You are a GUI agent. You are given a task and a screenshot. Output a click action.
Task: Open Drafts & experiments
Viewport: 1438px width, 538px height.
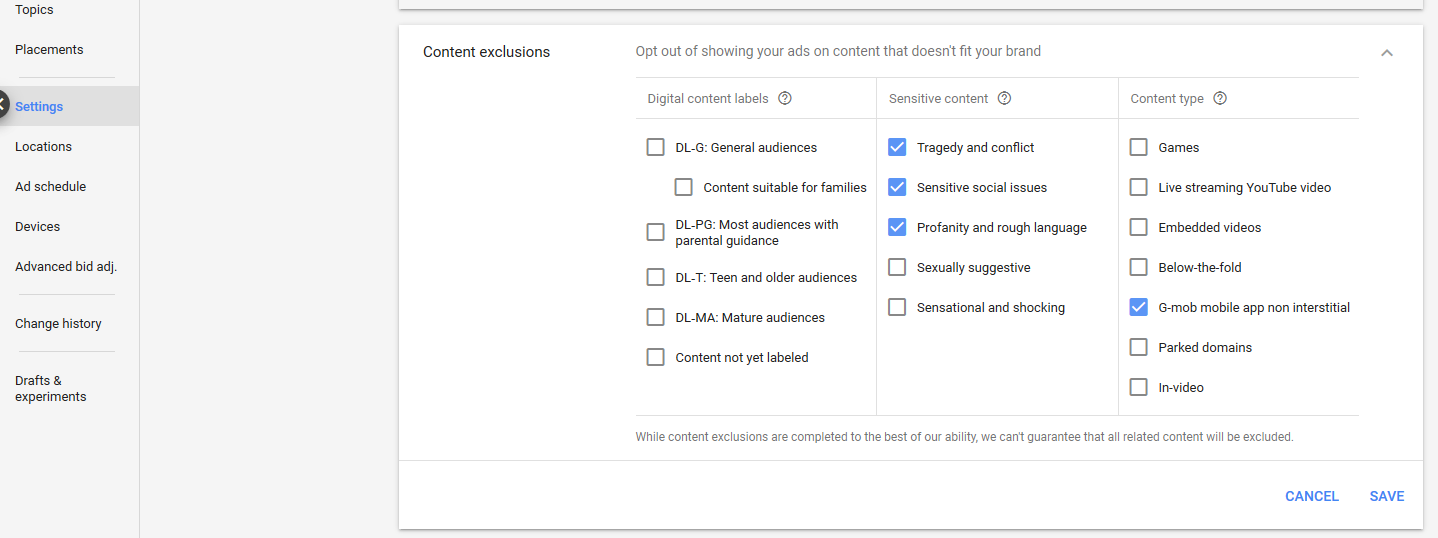tap(50, 388)
